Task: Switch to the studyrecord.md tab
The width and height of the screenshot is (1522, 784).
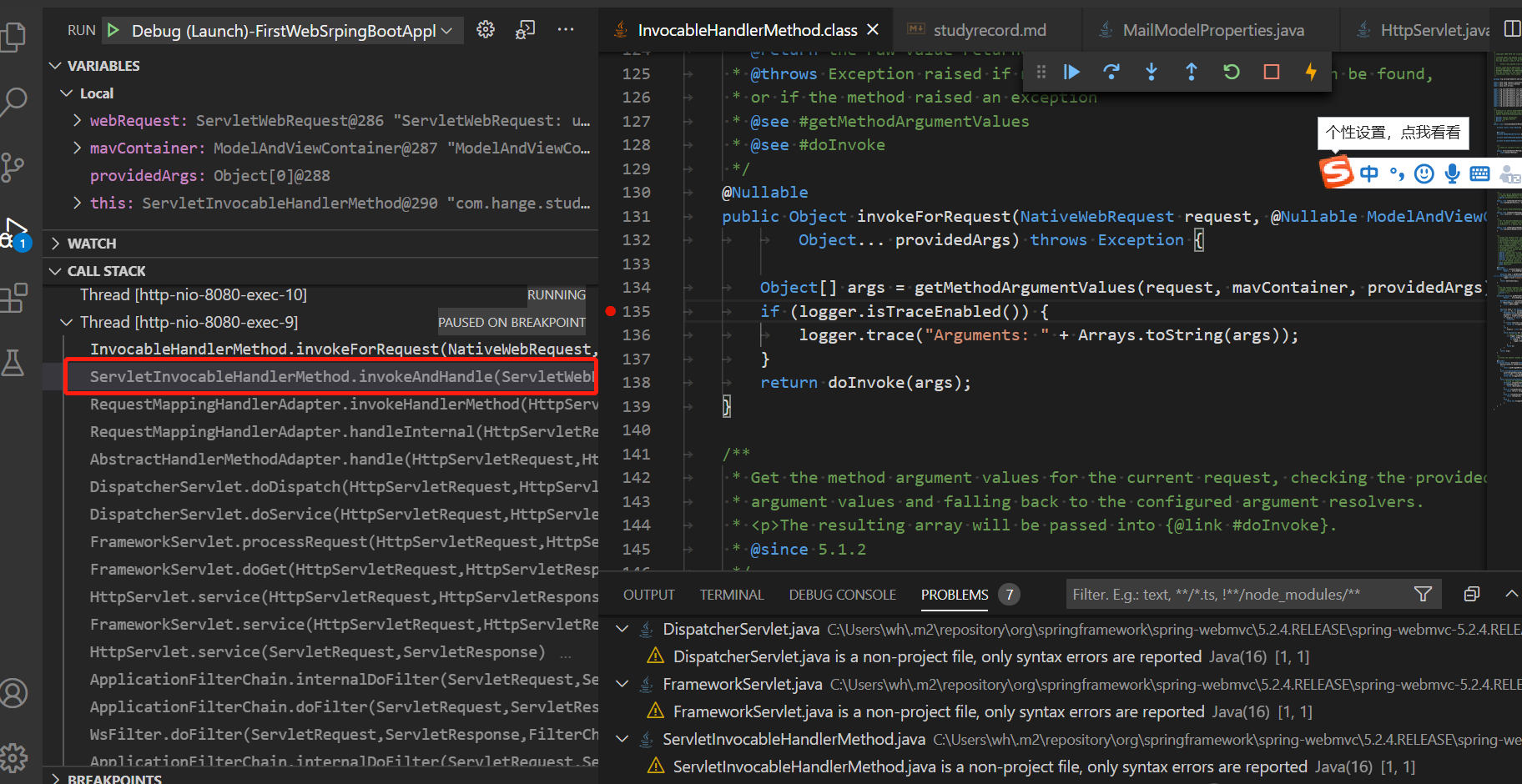Action: tap(987, 28)
